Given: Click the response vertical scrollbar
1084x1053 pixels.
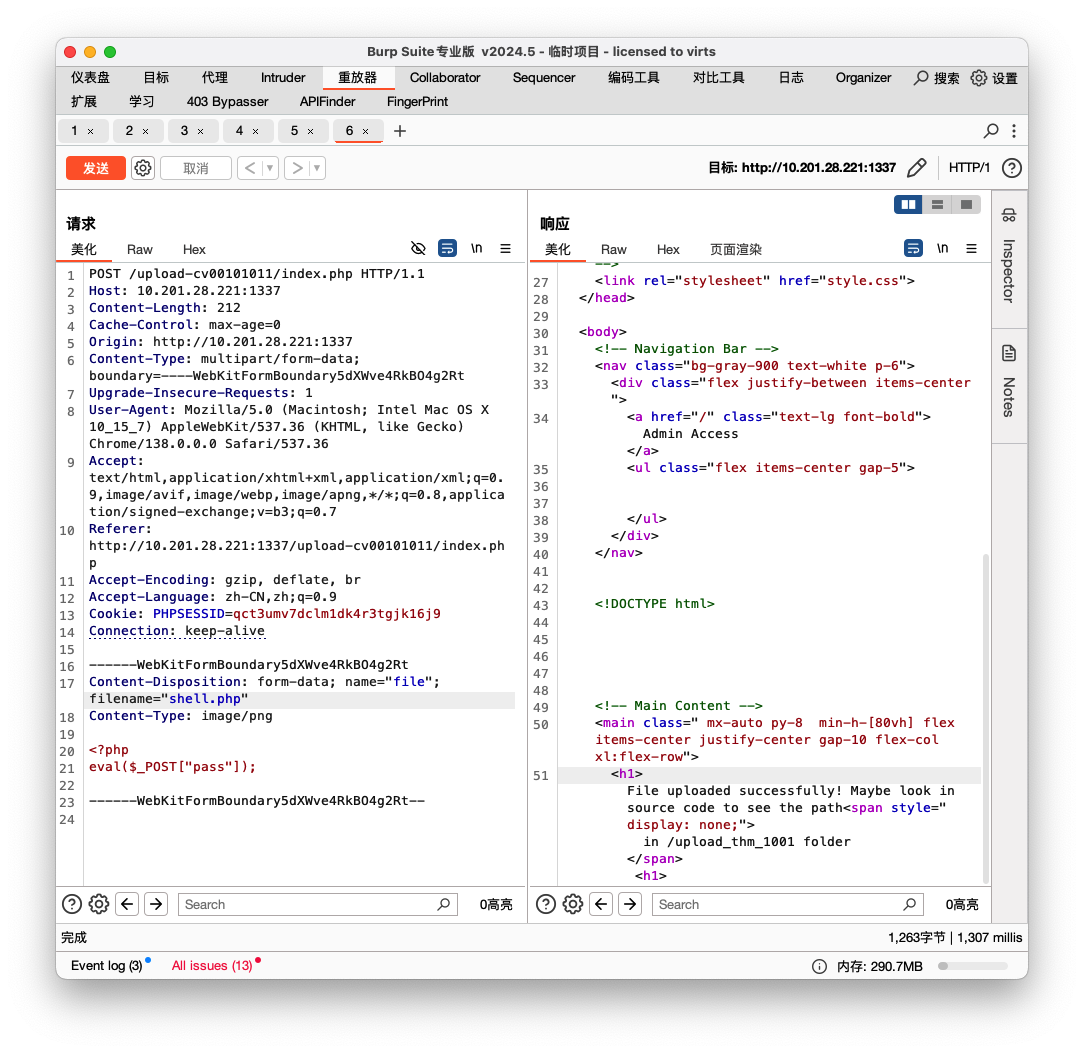Looking at the screenshot, I should coord(986,718).
